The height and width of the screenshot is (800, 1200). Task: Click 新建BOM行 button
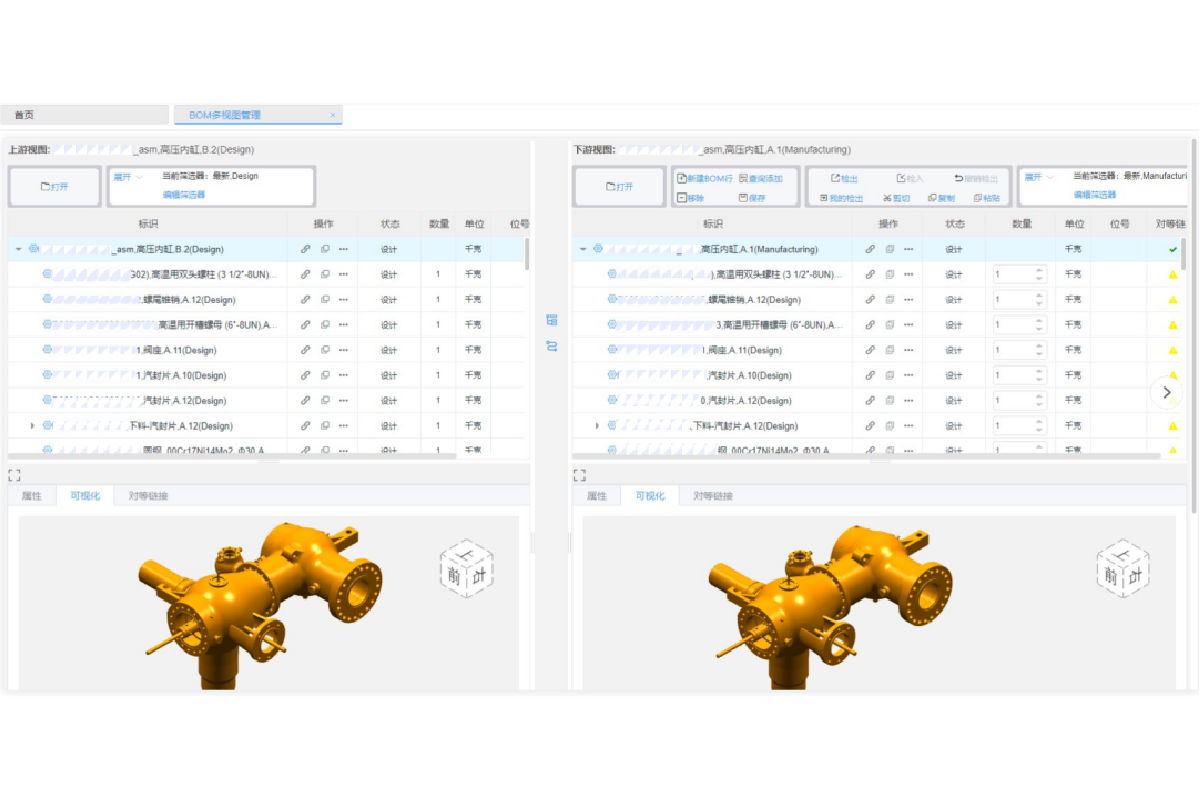[x=705, y=178]
